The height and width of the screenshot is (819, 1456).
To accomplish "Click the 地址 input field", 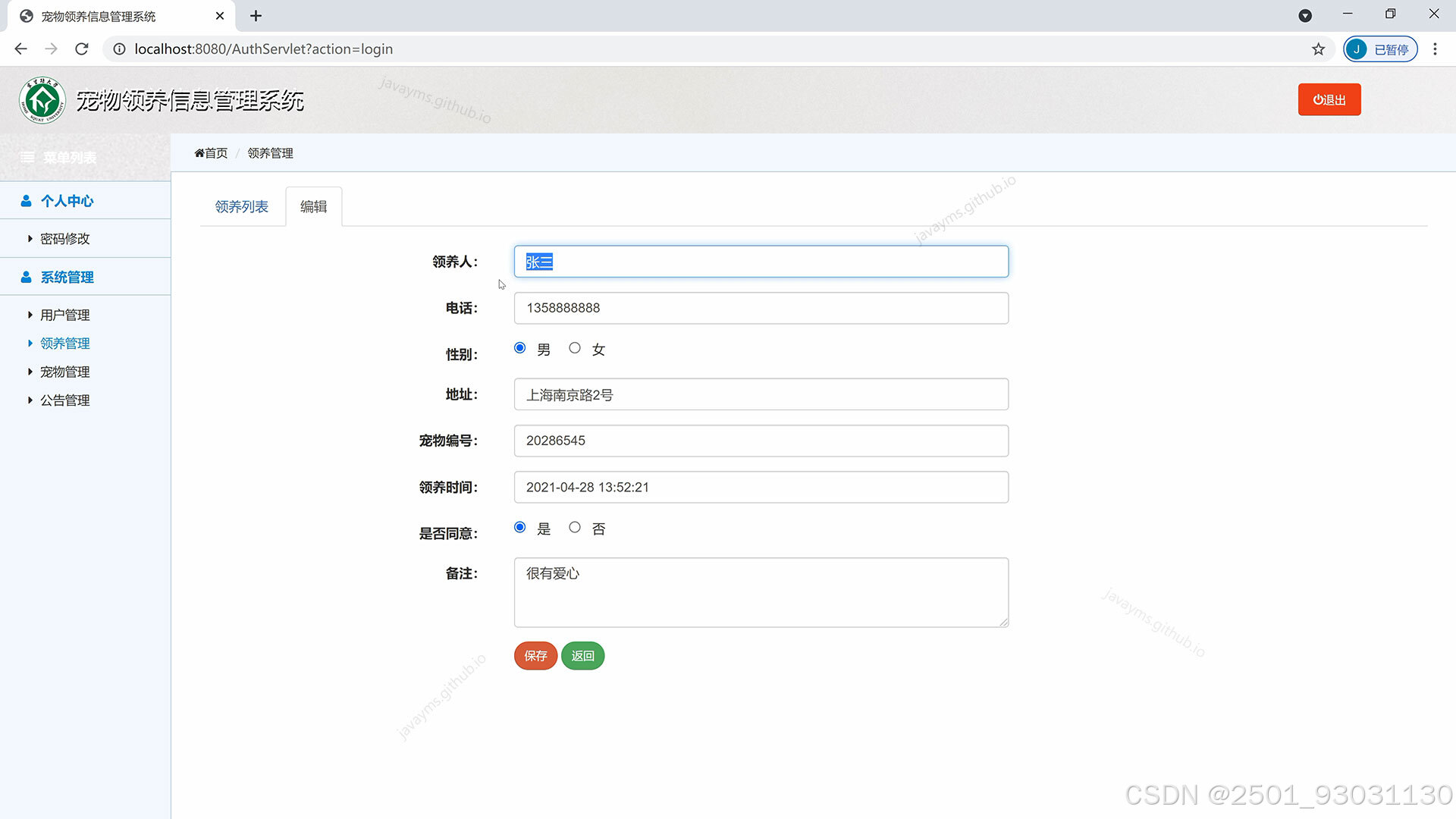I will pyautogui.click(x=761, y=394).
